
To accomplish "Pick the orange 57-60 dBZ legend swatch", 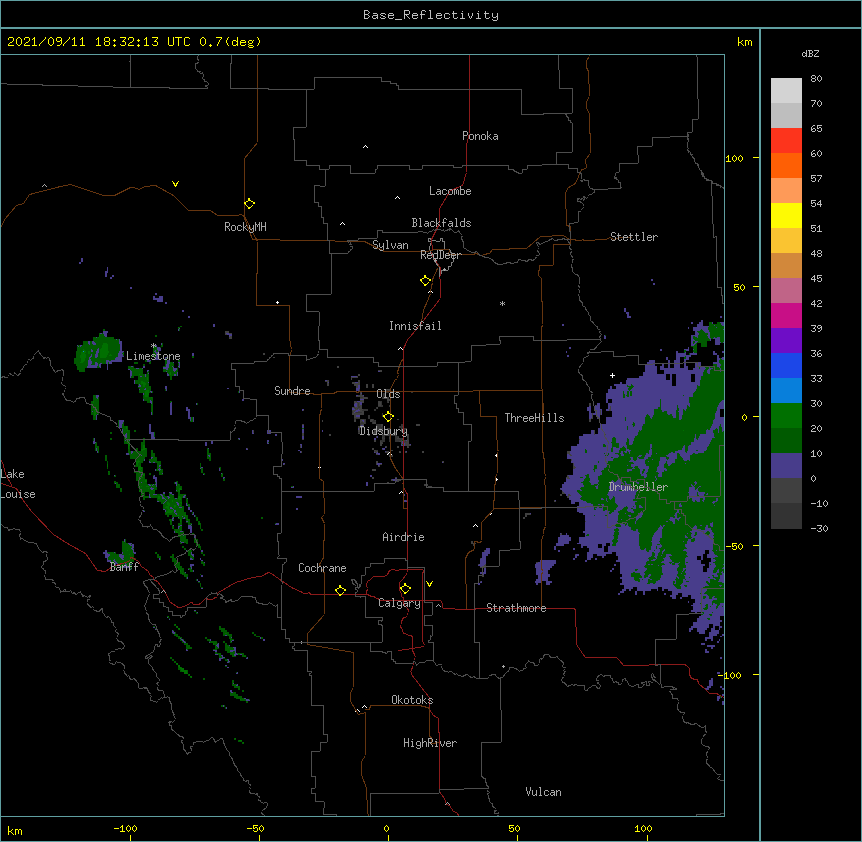I will point(786,165).
